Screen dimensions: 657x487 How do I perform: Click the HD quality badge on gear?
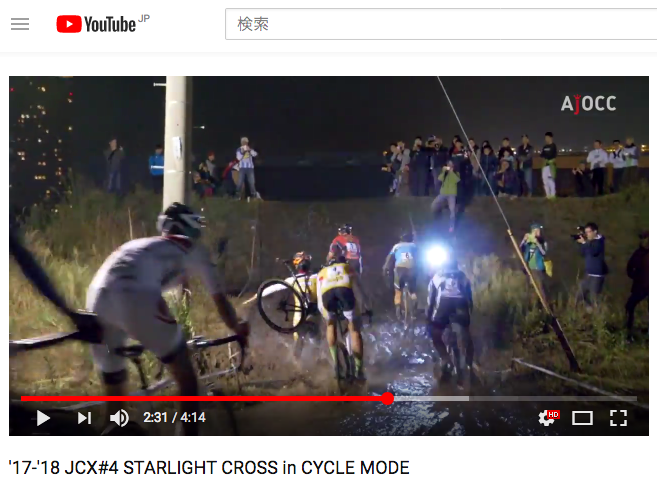pyautogui.click(x=553, y=414)
